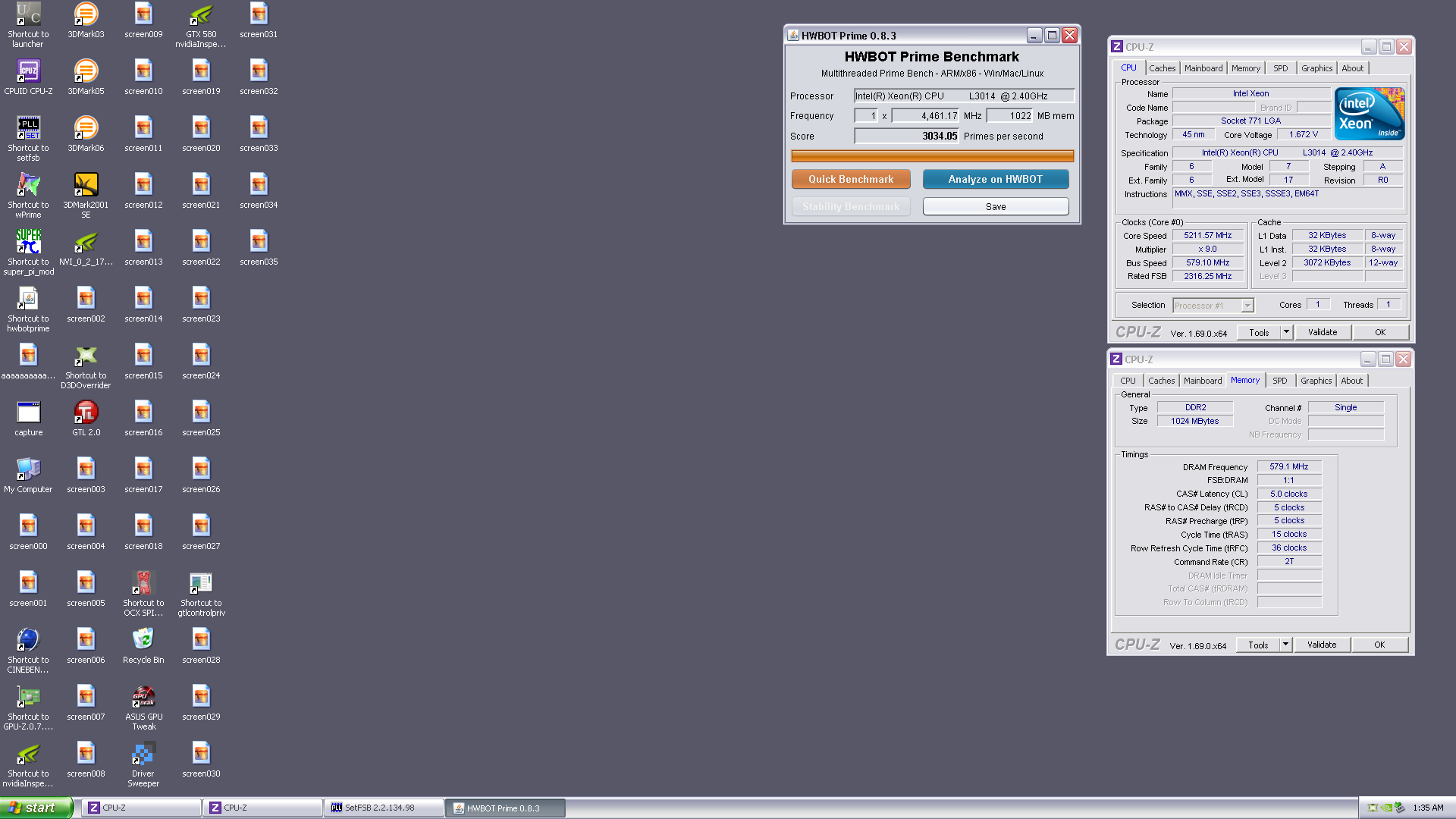Click Validate in the top CPU-Z window
Screen dimensions: 1456x819
1323,332
